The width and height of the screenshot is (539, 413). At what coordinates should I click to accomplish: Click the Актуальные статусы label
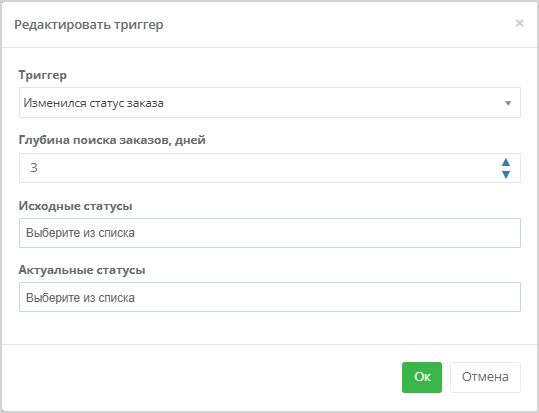(x=82, y=270)
